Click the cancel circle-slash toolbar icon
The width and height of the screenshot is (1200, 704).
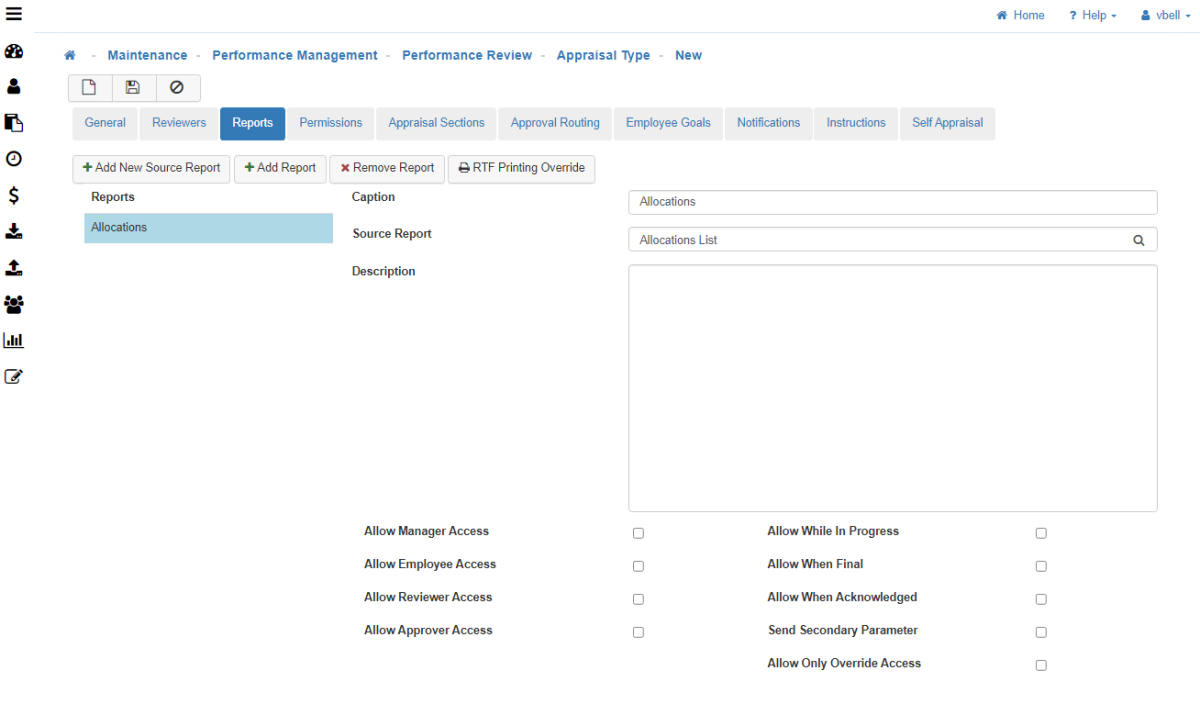(177, 88)
